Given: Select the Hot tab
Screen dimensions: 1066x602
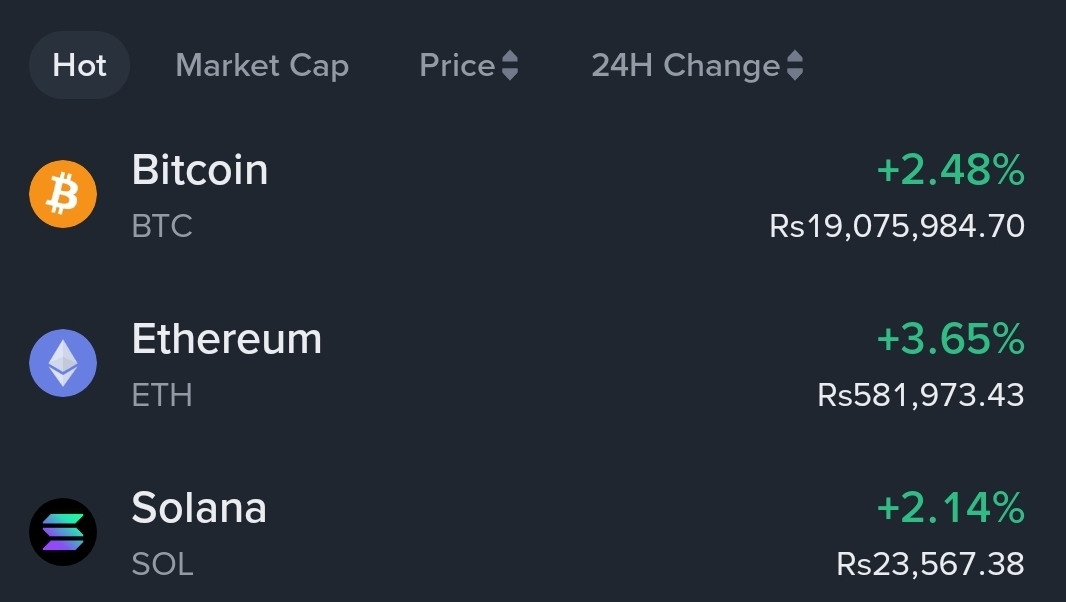Looking at the screenshot, I should pos(79,66).
